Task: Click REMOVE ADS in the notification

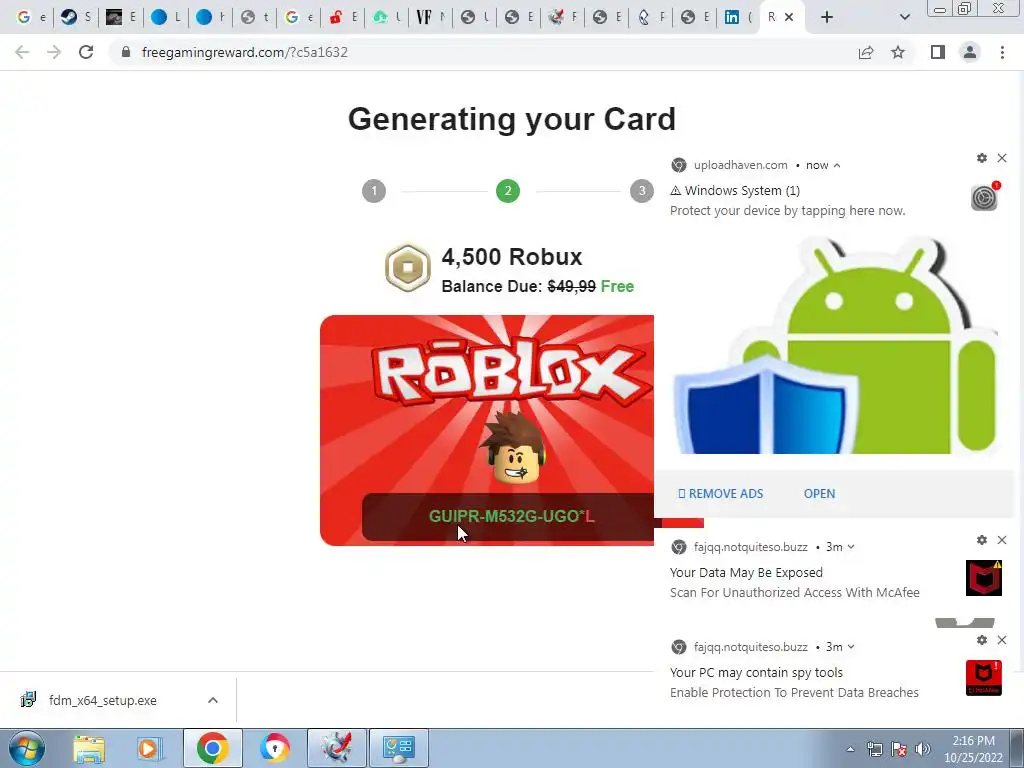Action: coord(720,494)
